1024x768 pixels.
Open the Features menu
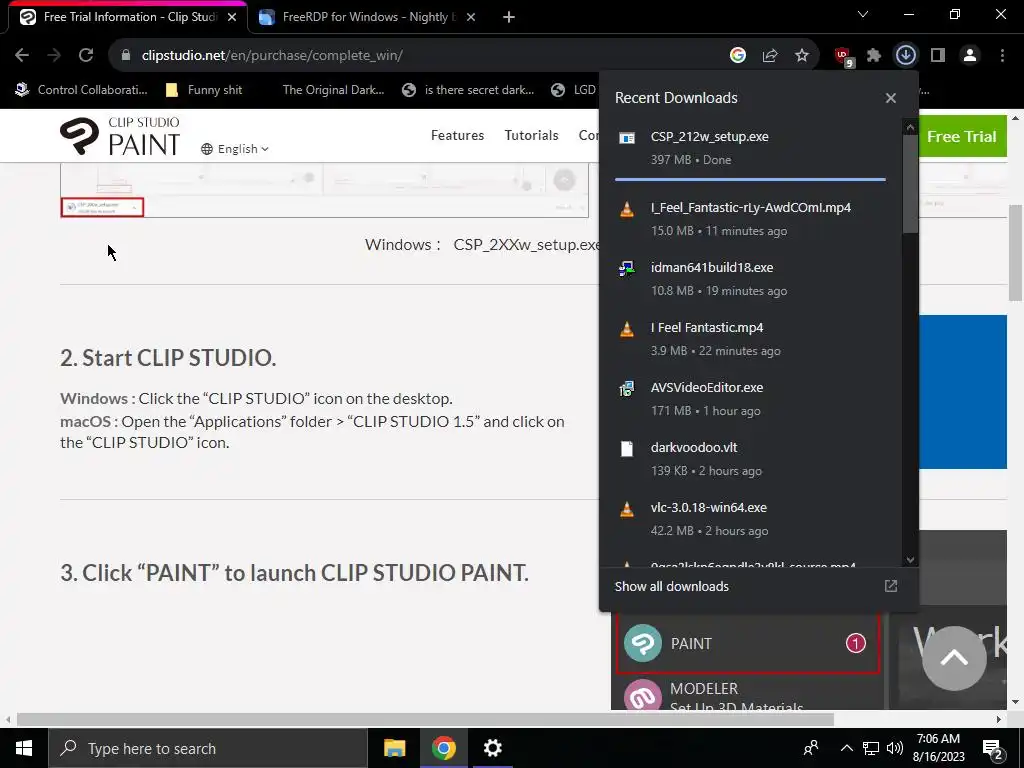457,135
